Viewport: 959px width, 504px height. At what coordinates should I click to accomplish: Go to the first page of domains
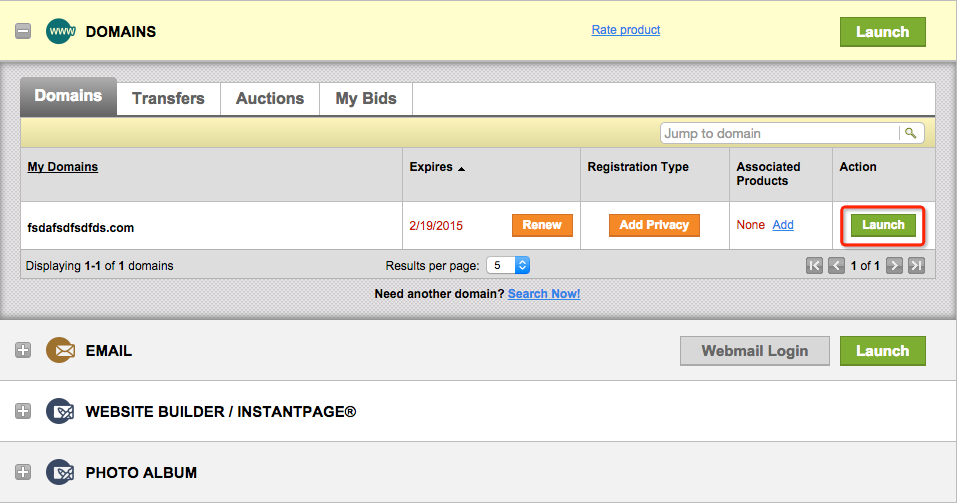pyautogui.click(x=815, y=266)
